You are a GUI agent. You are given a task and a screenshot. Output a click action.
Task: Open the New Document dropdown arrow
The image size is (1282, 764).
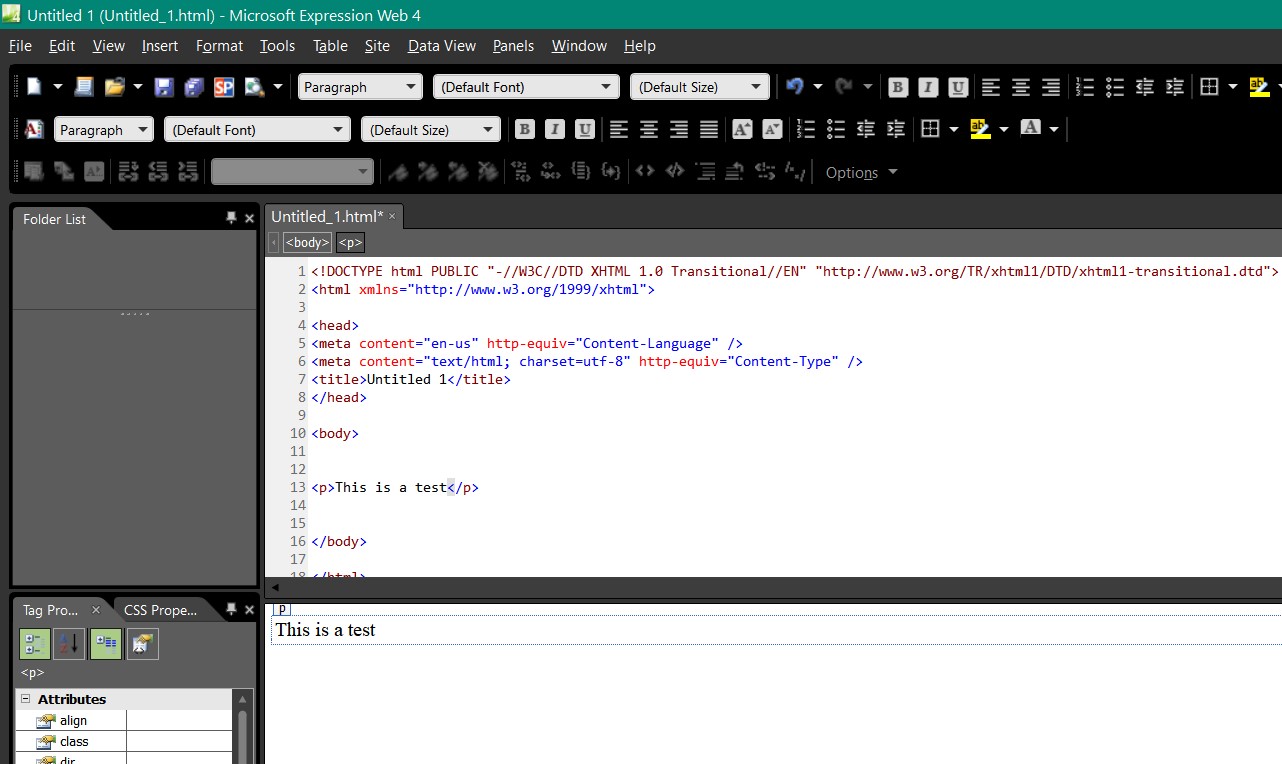[x=57, y=87]
